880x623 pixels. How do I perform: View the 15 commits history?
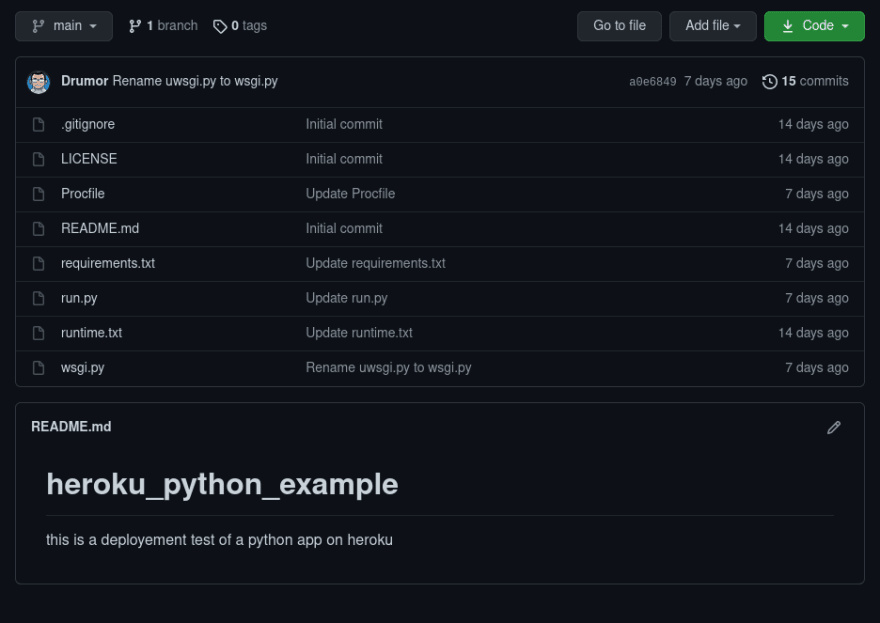pos(805,81)
